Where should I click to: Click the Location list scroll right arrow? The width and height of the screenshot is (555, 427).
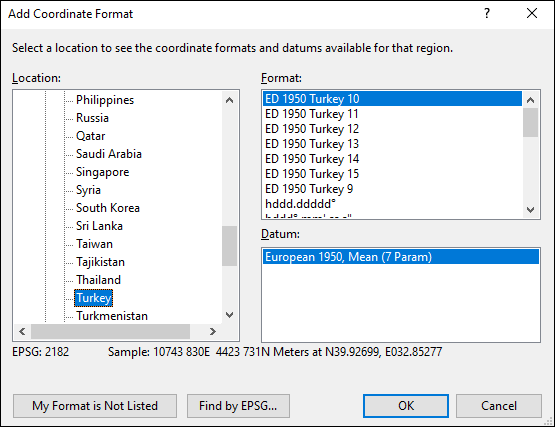pyautogui.click(x=212, y=331)
